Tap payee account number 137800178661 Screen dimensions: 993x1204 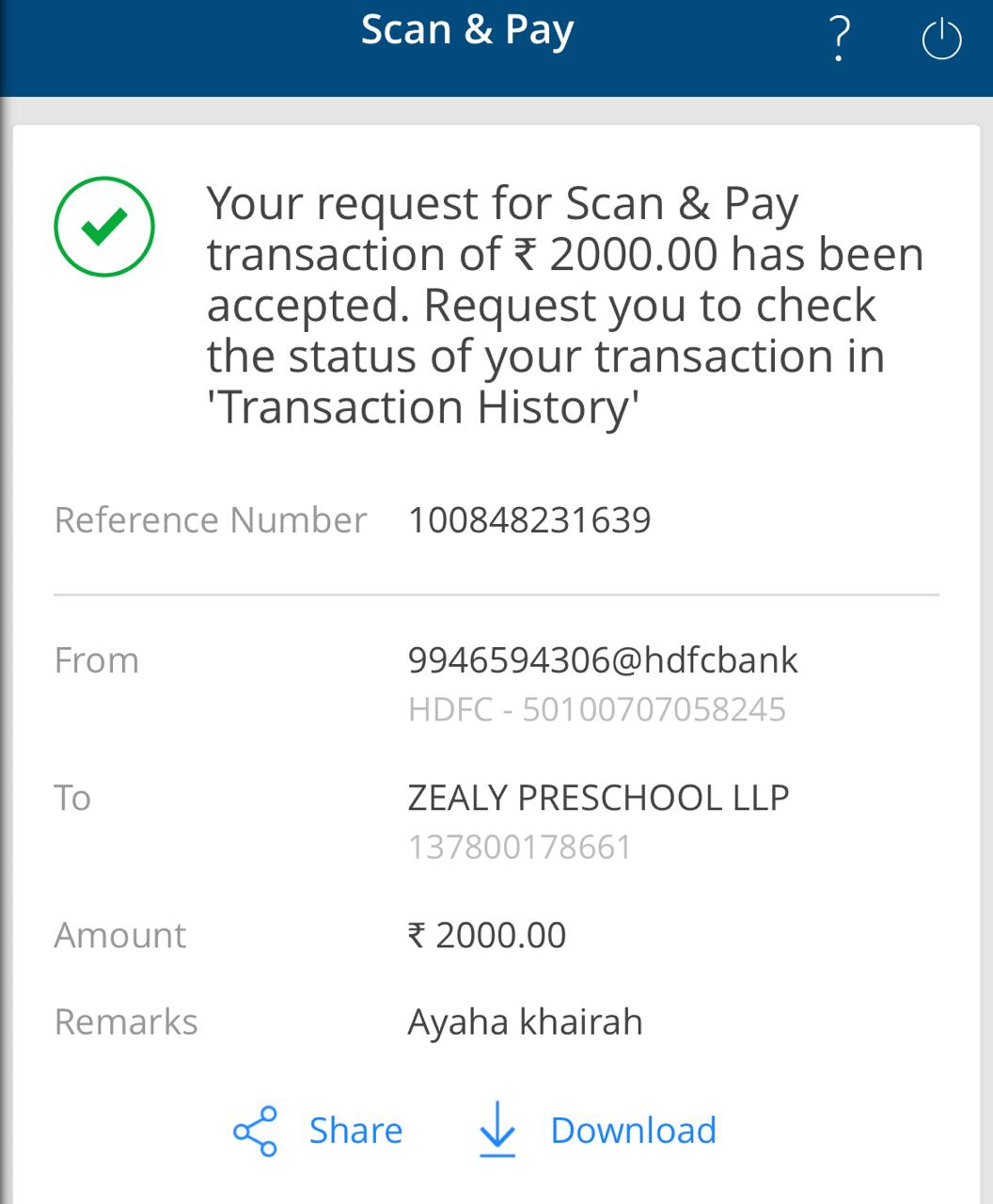[x=520, y=848]
